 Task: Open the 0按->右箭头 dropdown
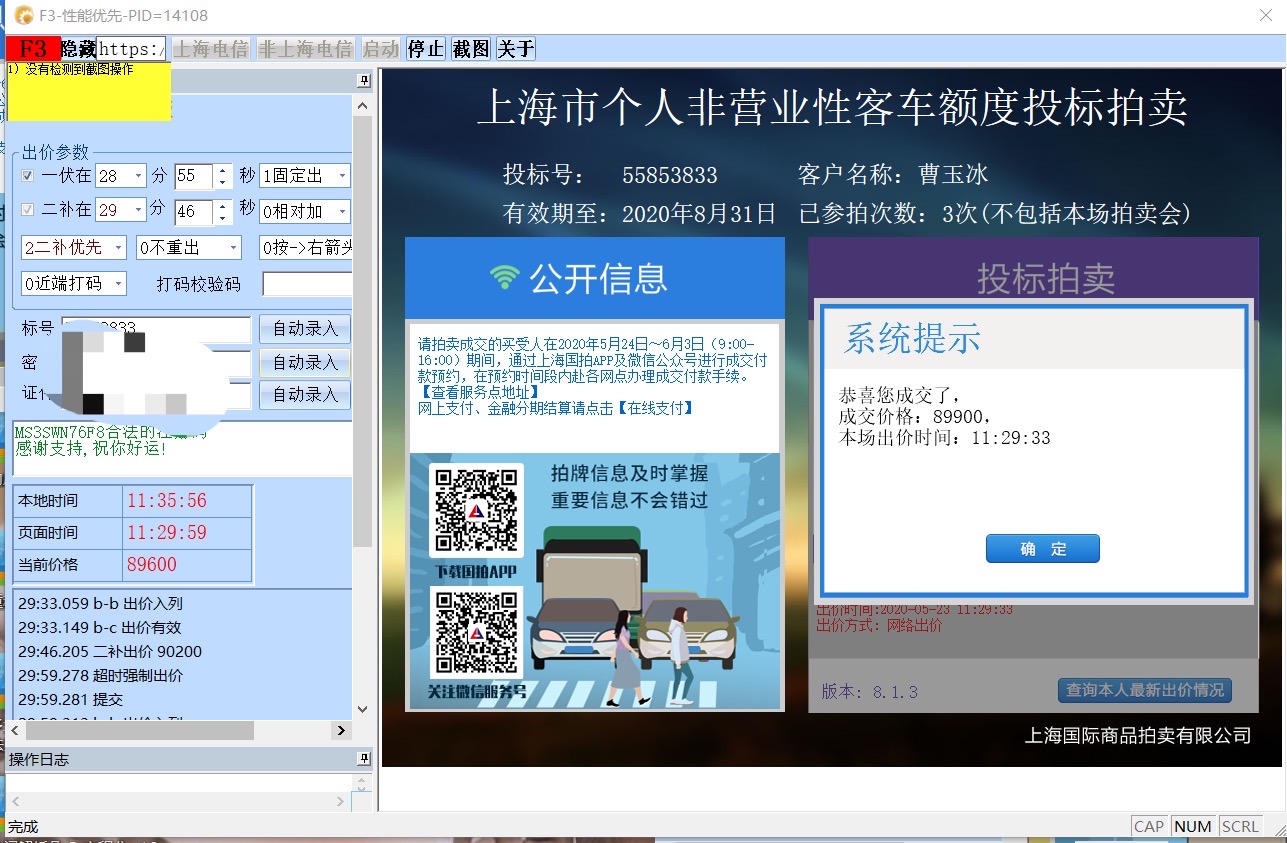point(305,247)
